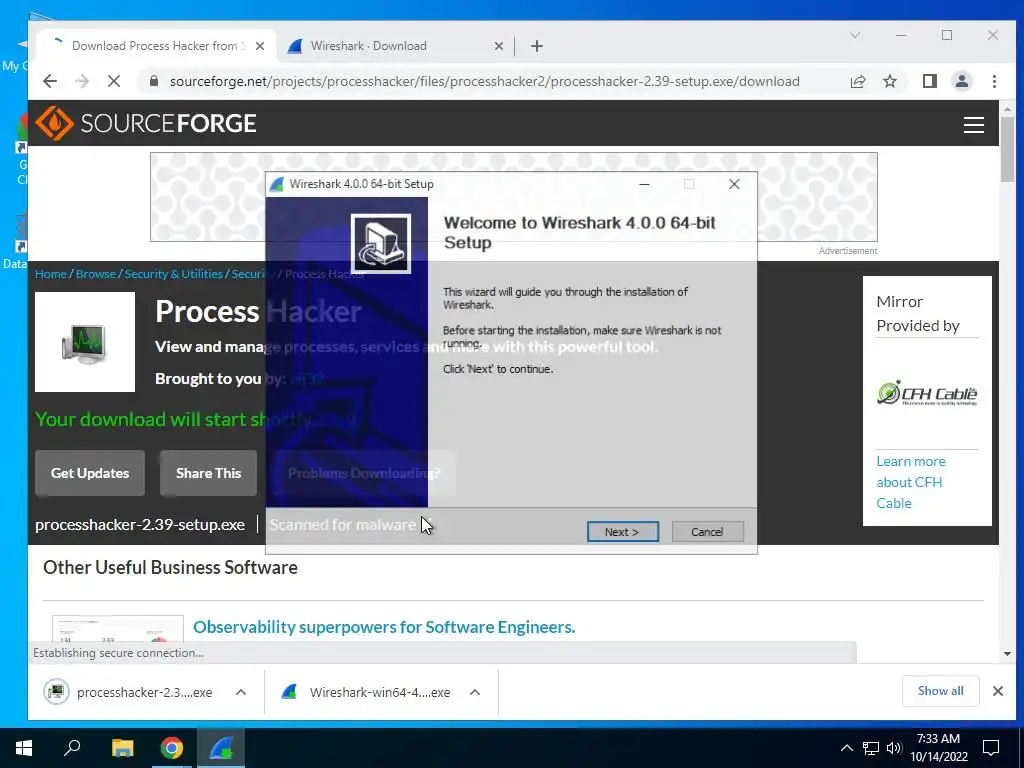Click Show all downloads
This screenshot has height=768, width=1024.
click(x=940, y=691)
